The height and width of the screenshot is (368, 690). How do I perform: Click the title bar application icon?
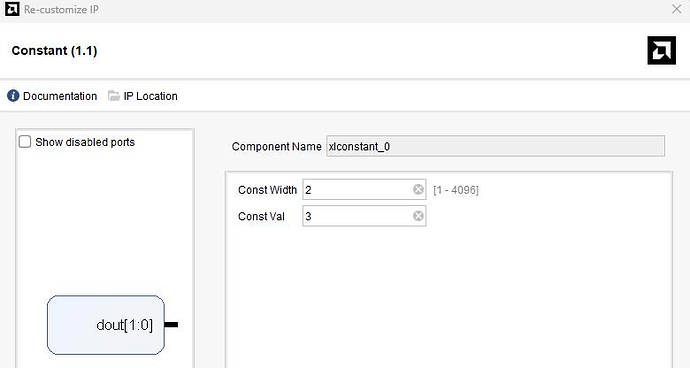12,9
